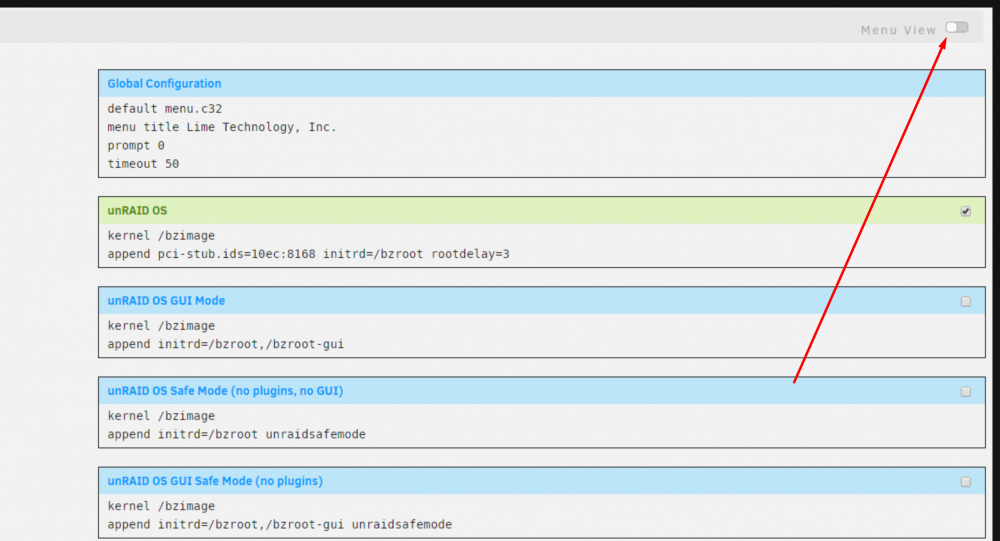Click the bzroot-gui unraidsafemode append line
This screenshot has width=1000, height=541.
[279, 524]
